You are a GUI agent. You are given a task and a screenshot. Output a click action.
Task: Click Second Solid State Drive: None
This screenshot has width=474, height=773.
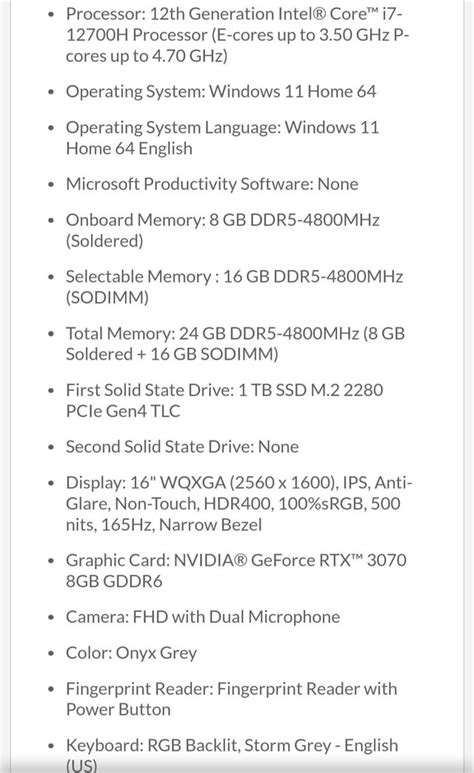(x=182, y=447)
